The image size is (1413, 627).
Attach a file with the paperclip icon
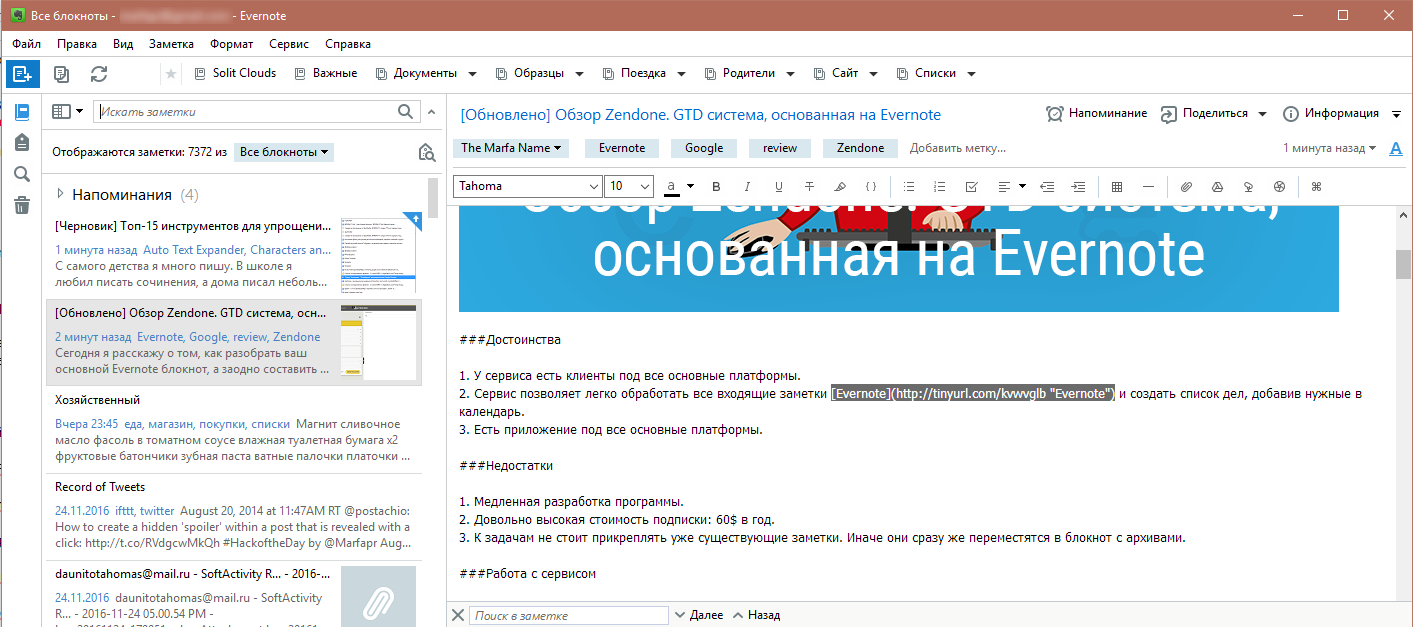tap(1186, 186)
